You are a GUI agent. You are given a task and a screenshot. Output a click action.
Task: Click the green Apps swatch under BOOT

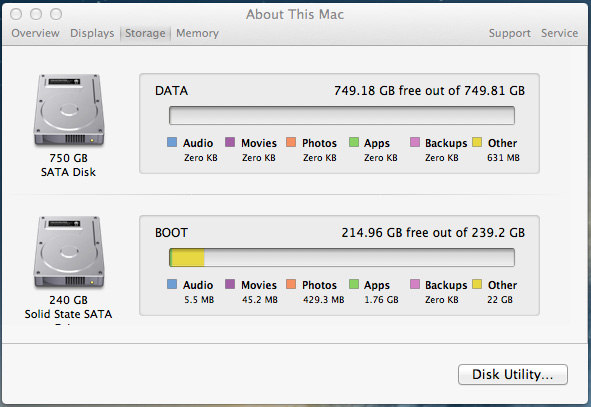(x=354, y=284)
